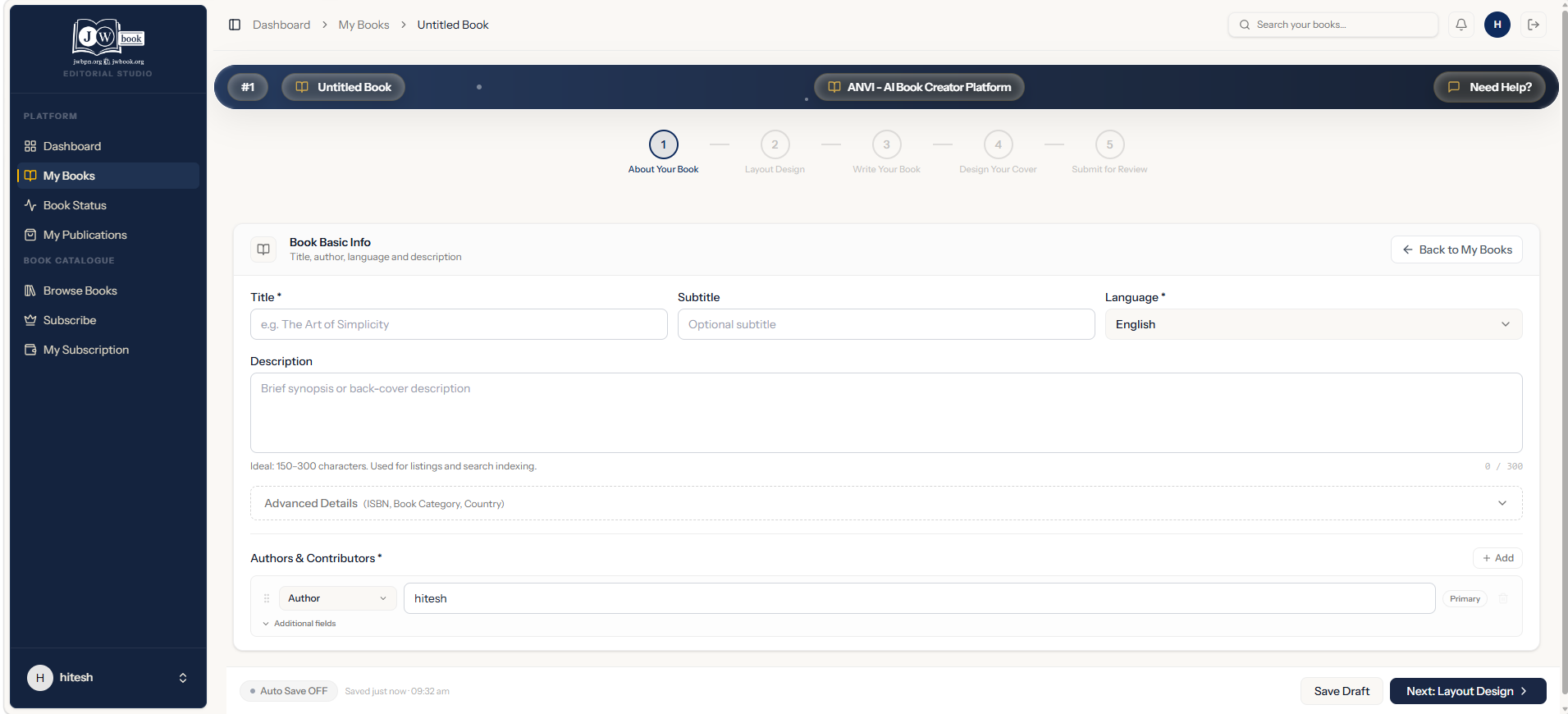Click the JW book logo
This screenshot has width=1568, height=714.
click(x=108, y=41)
